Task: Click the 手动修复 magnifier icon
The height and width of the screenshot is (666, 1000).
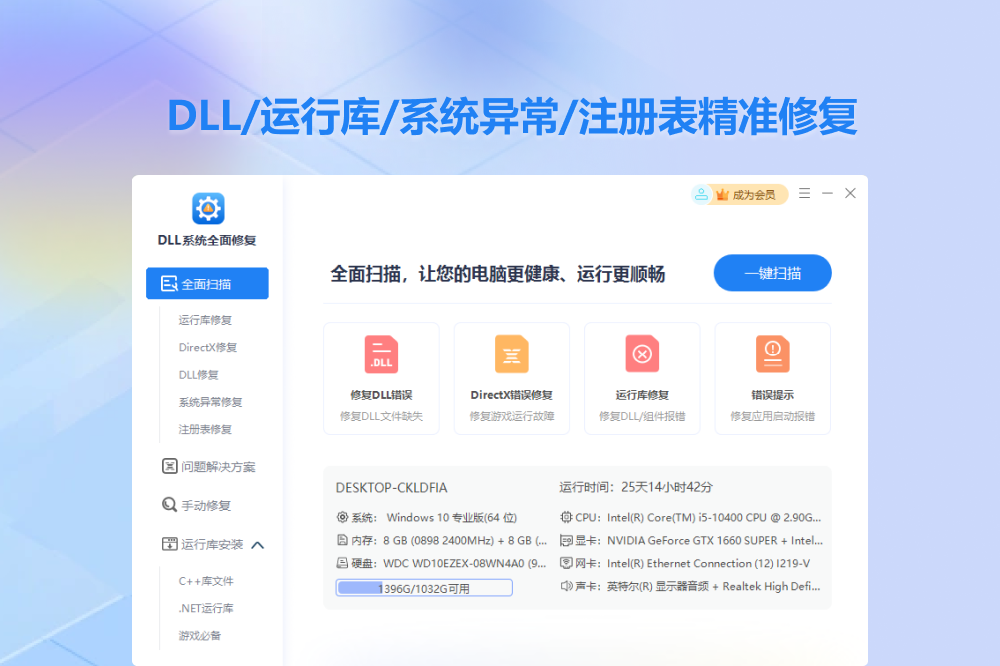Action: click(169, 505)
